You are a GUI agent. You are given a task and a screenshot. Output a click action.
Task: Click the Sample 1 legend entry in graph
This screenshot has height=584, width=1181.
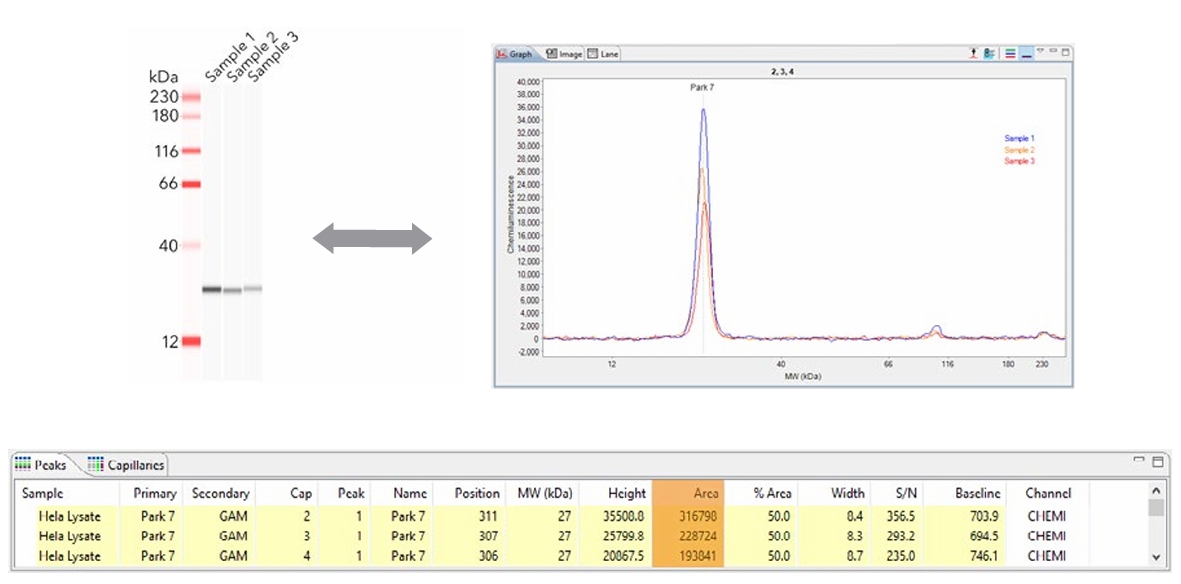(x=1019, y=138)
